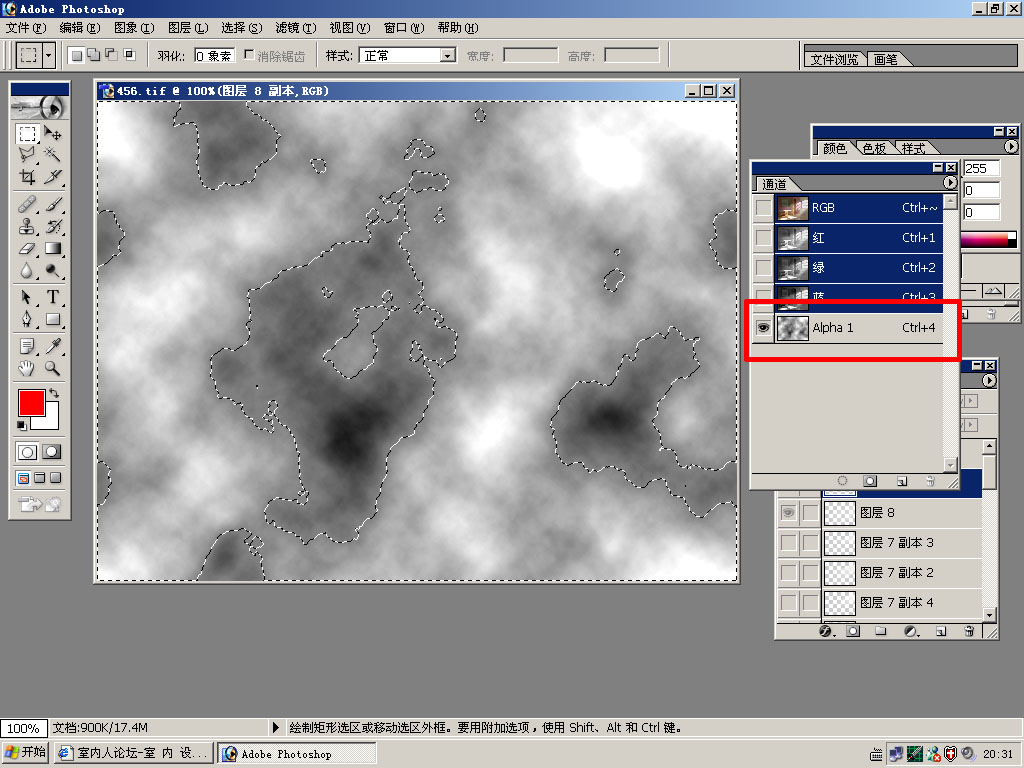Select the Rectangular Marquee tool in toolbox
The height and width of the screenshot is (768, 1024).
pyautogui.click(x=27, y=134)
